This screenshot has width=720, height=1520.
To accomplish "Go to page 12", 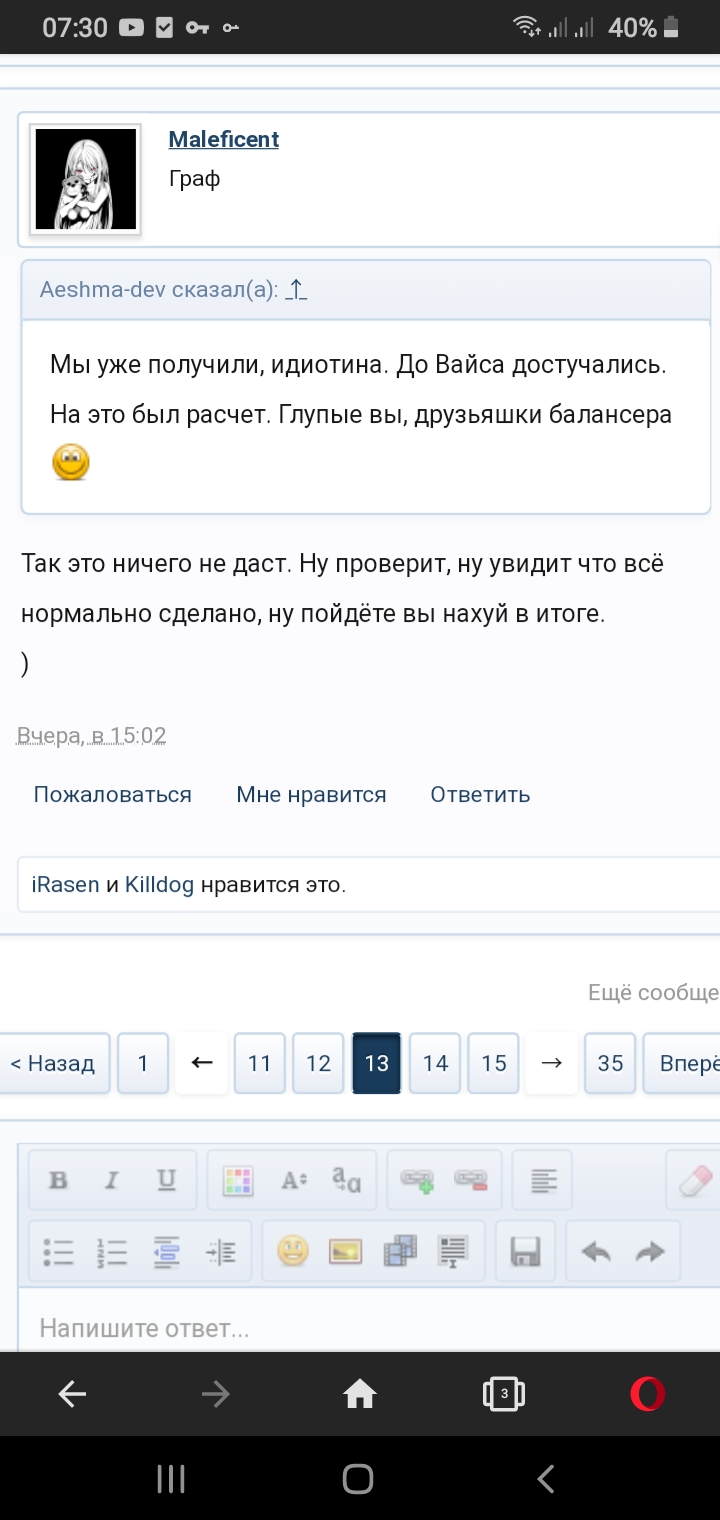I will pos(318,1063).
